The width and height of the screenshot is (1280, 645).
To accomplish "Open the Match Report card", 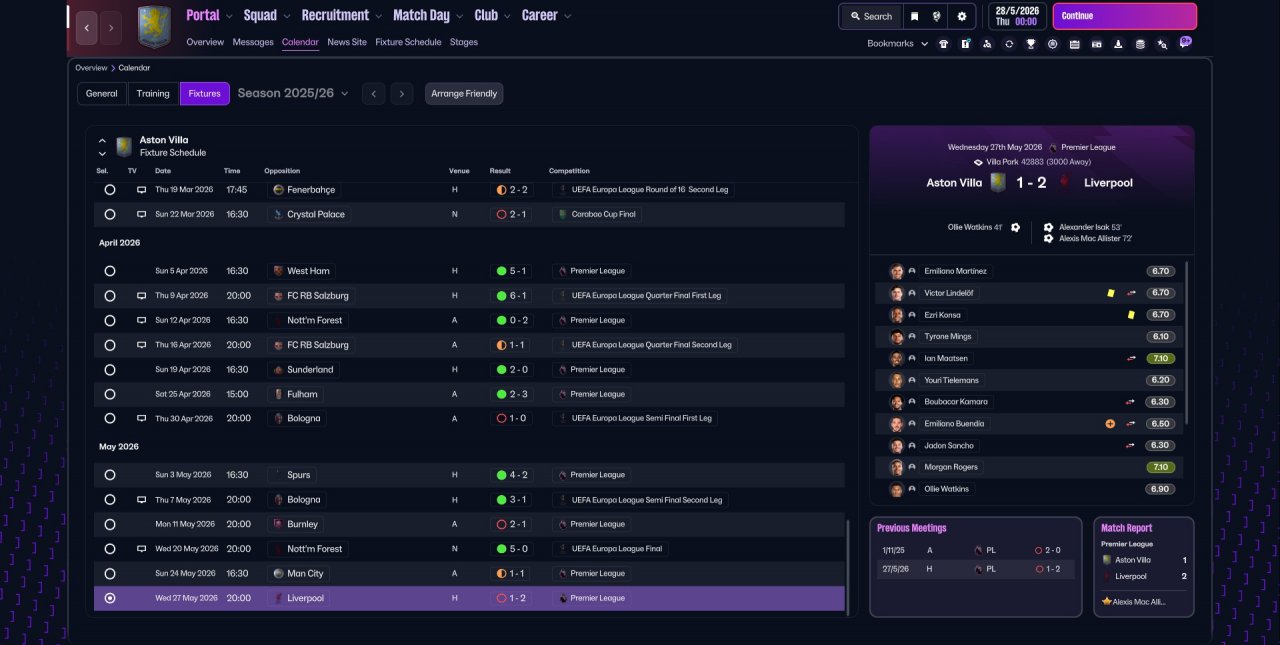I will coord(1144,567).
